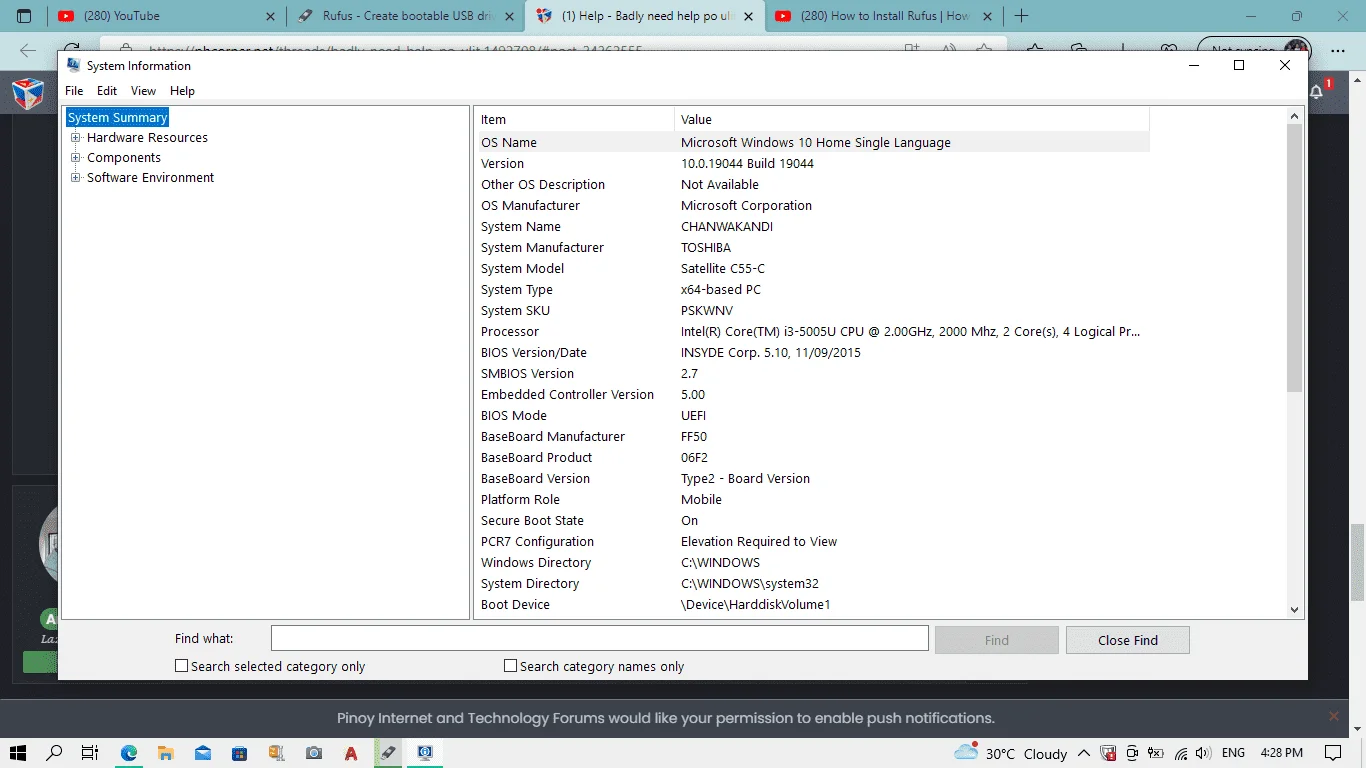
Task: Open the Help menu in System Information
Action: (182, 91)
